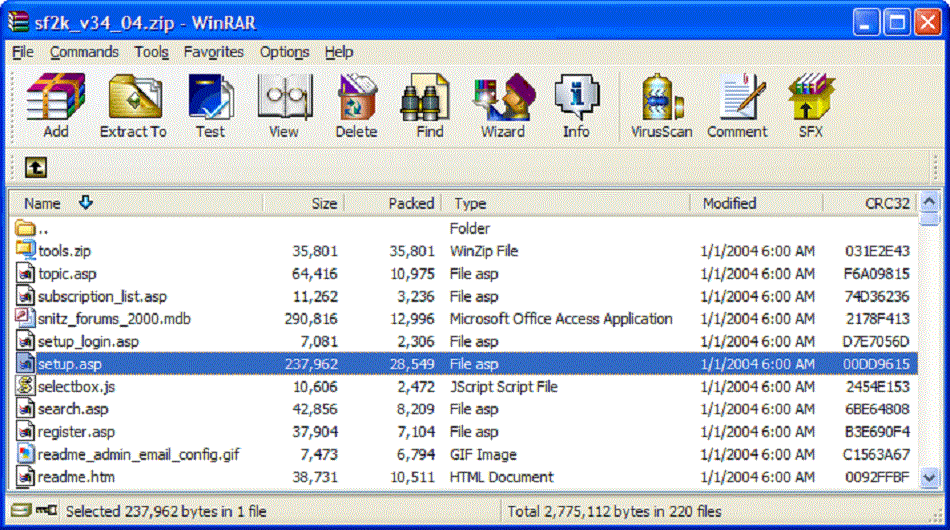The image size is (950, 530).
Task: Select the file readme_admin_email_config.gif
Action: pyautogui.click(x=139, y=454)
